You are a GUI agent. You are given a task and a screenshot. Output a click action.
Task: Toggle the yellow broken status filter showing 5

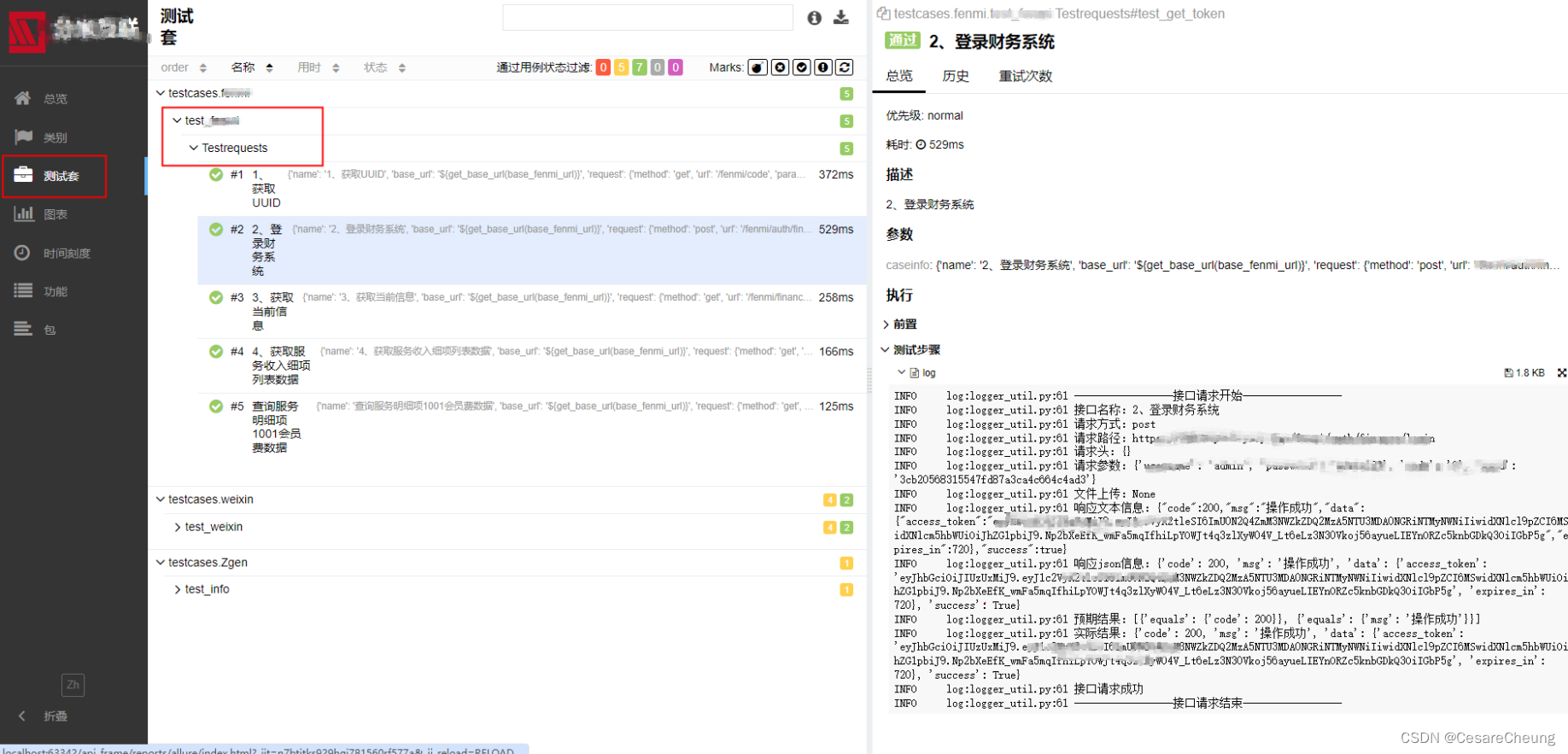(622, 67)
